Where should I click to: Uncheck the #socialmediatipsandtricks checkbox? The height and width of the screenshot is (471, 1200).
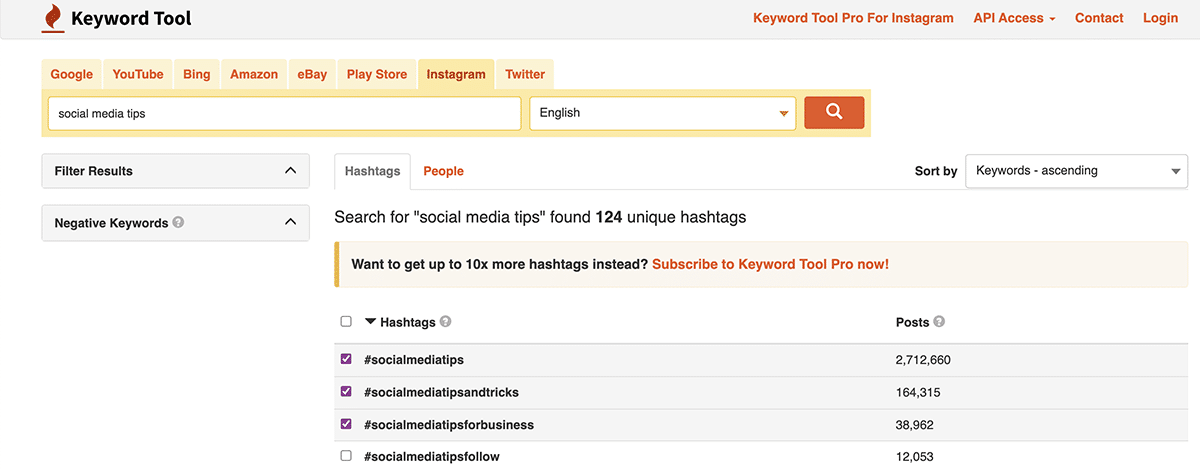346,391
